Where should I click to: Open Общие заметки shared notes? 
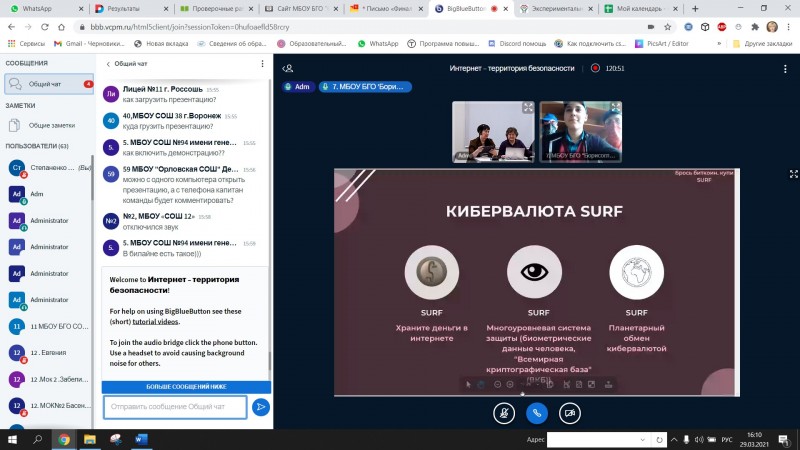click(51, 125)
